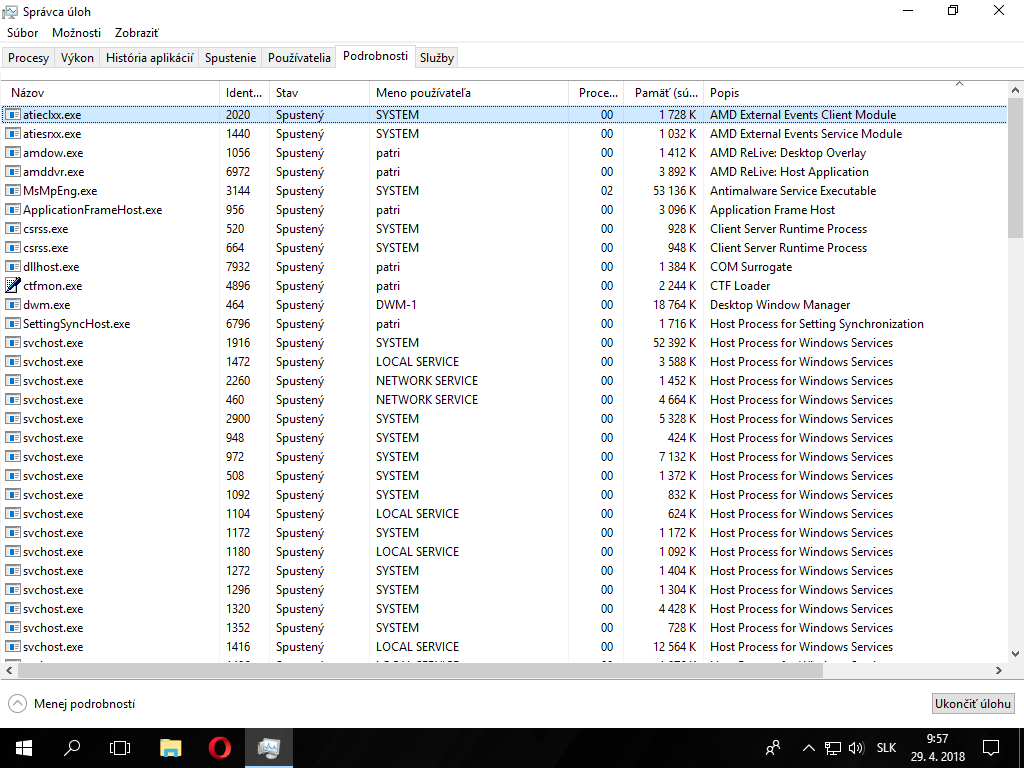This screenshot has width=1024, height=768.
Task: Sort by the Proce... column header
Action: click(x=596, y=93)
